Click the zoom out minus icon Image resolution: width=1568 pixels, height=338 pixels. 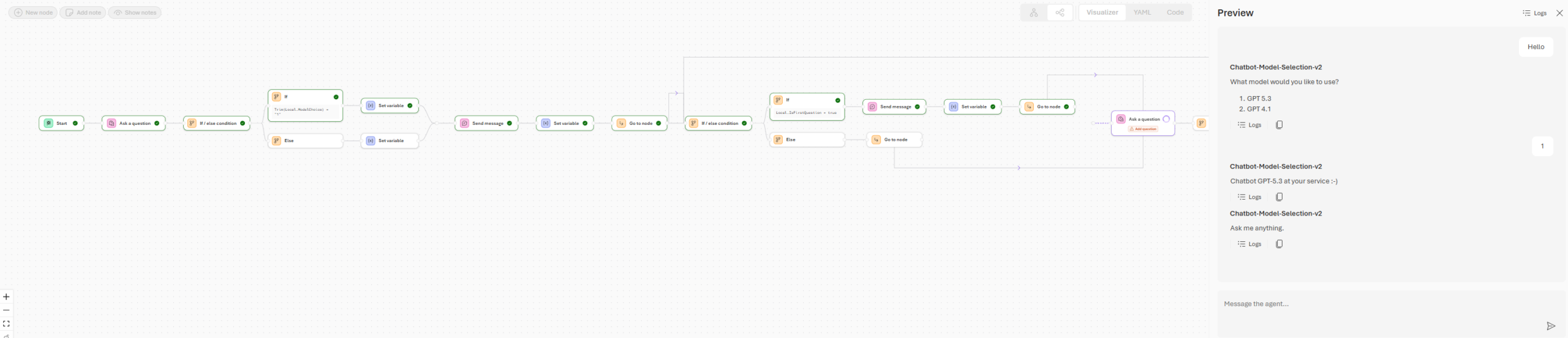(x=6, y=310)
